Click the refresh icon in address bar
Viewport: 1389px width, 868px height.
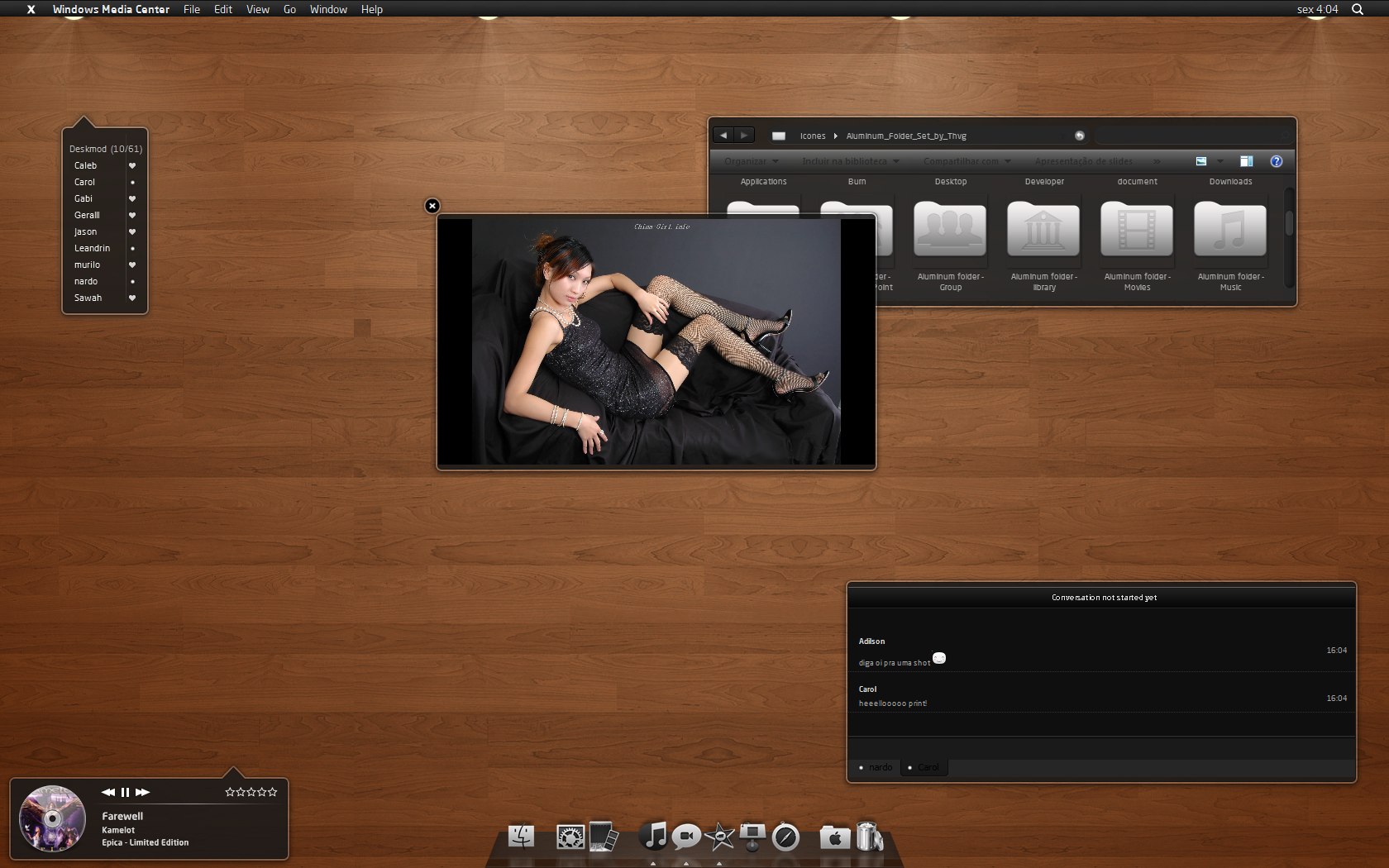(1079, 136)
